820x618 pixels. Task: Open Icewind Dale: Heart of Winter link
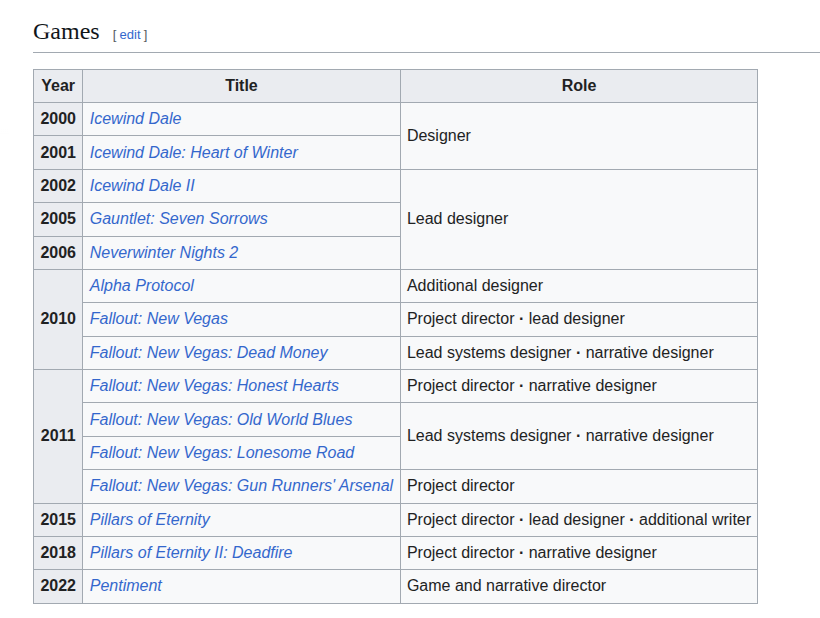pos(193,152)
